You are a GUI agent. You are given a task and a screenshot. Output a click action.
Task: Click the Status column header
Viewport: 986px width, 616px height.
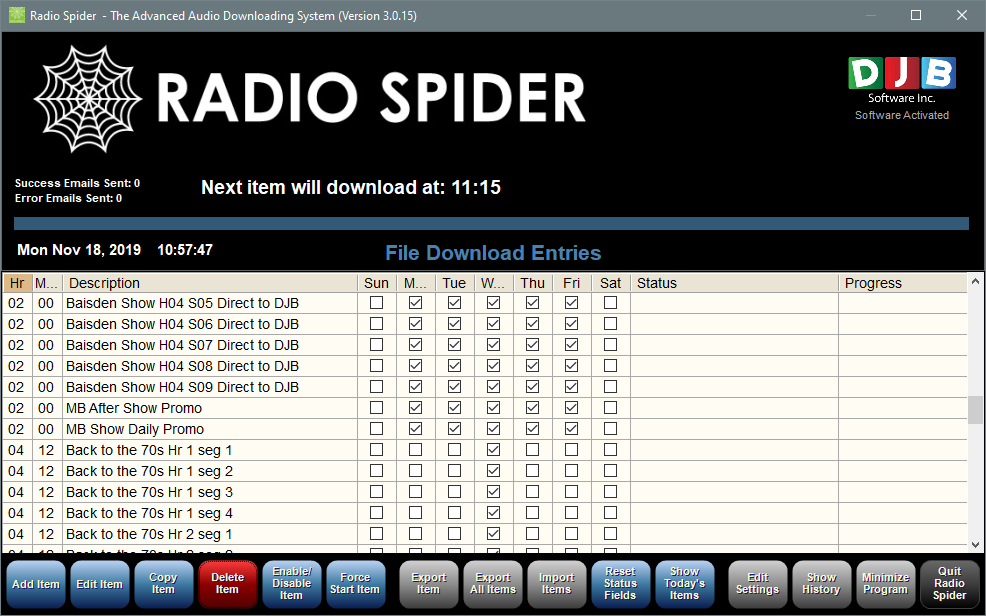734,283
